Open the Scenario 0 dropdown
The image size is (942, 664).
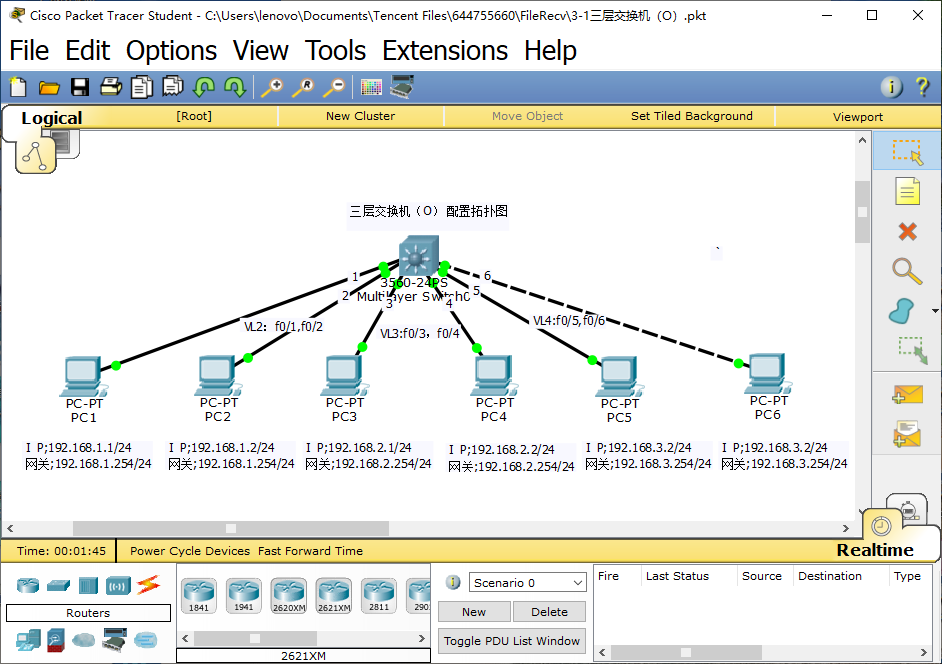pyautogui.click(x=527, y=583)
